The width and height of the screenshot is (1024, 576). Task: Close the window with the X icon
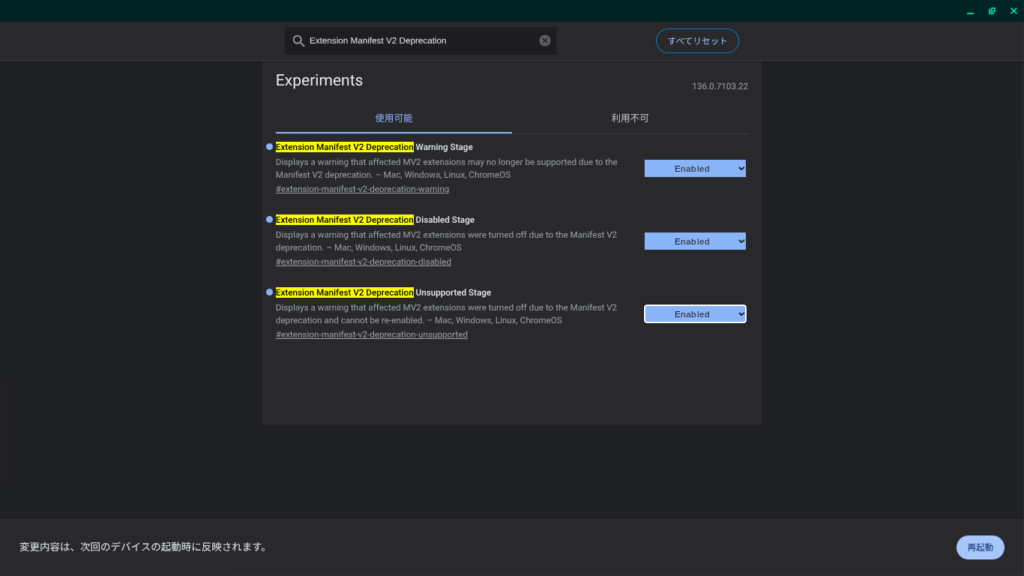(1013, 11)
